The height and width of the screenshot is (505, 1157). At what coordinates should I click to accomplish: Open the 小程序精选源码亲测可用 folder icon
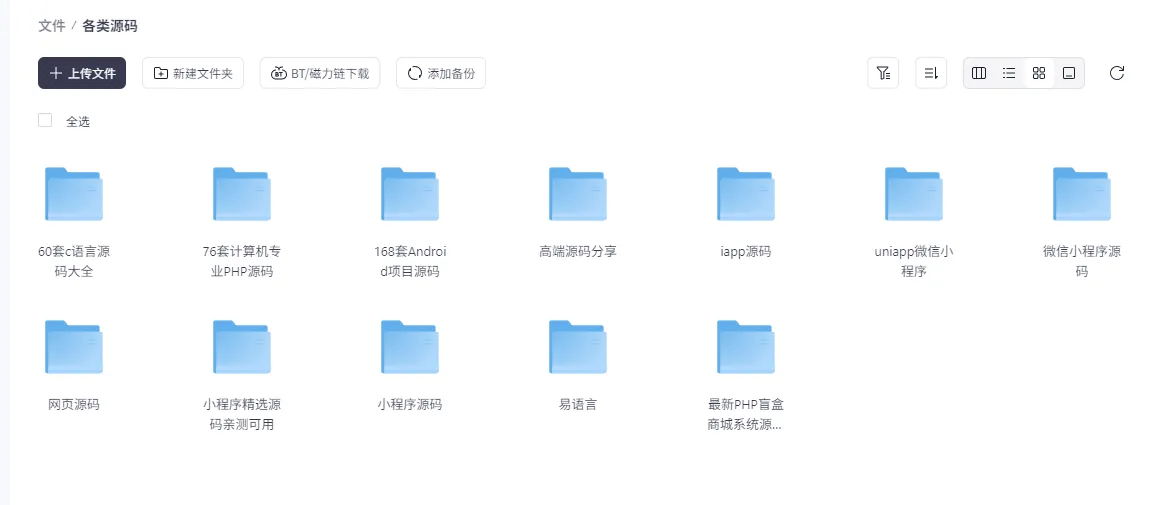[242, 346]
